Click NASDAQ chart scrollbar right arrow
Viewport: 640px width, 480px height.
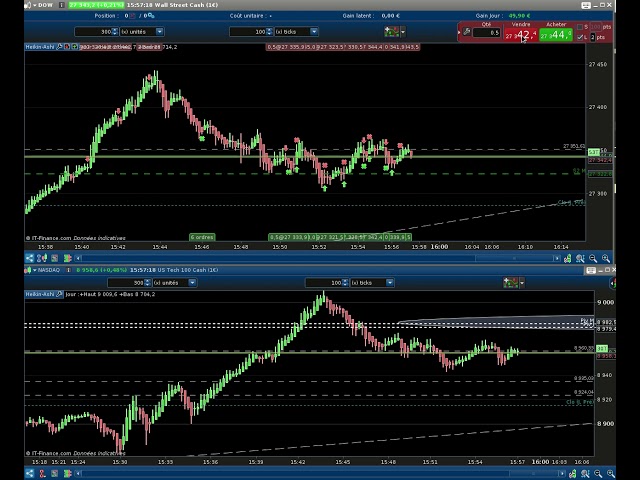(x=562, y=474)
